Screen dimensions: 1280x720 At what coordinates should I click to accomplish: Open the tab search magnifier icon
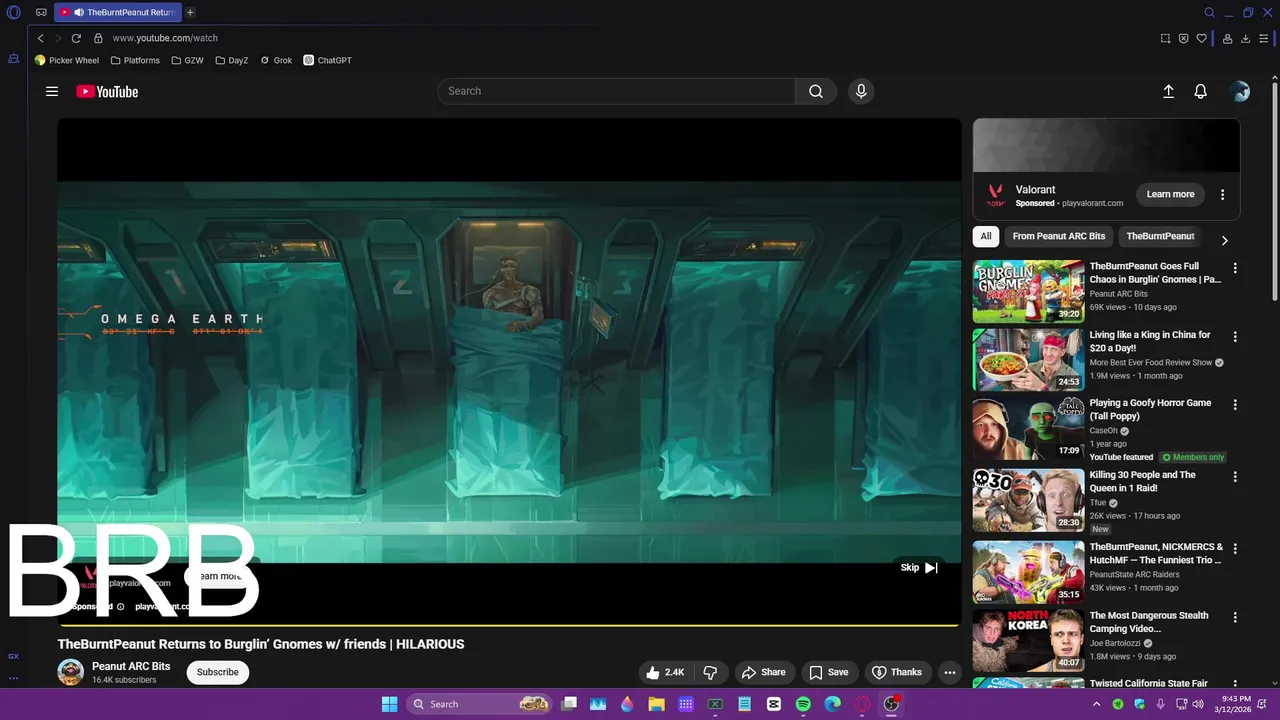[x=1209, y=13]
